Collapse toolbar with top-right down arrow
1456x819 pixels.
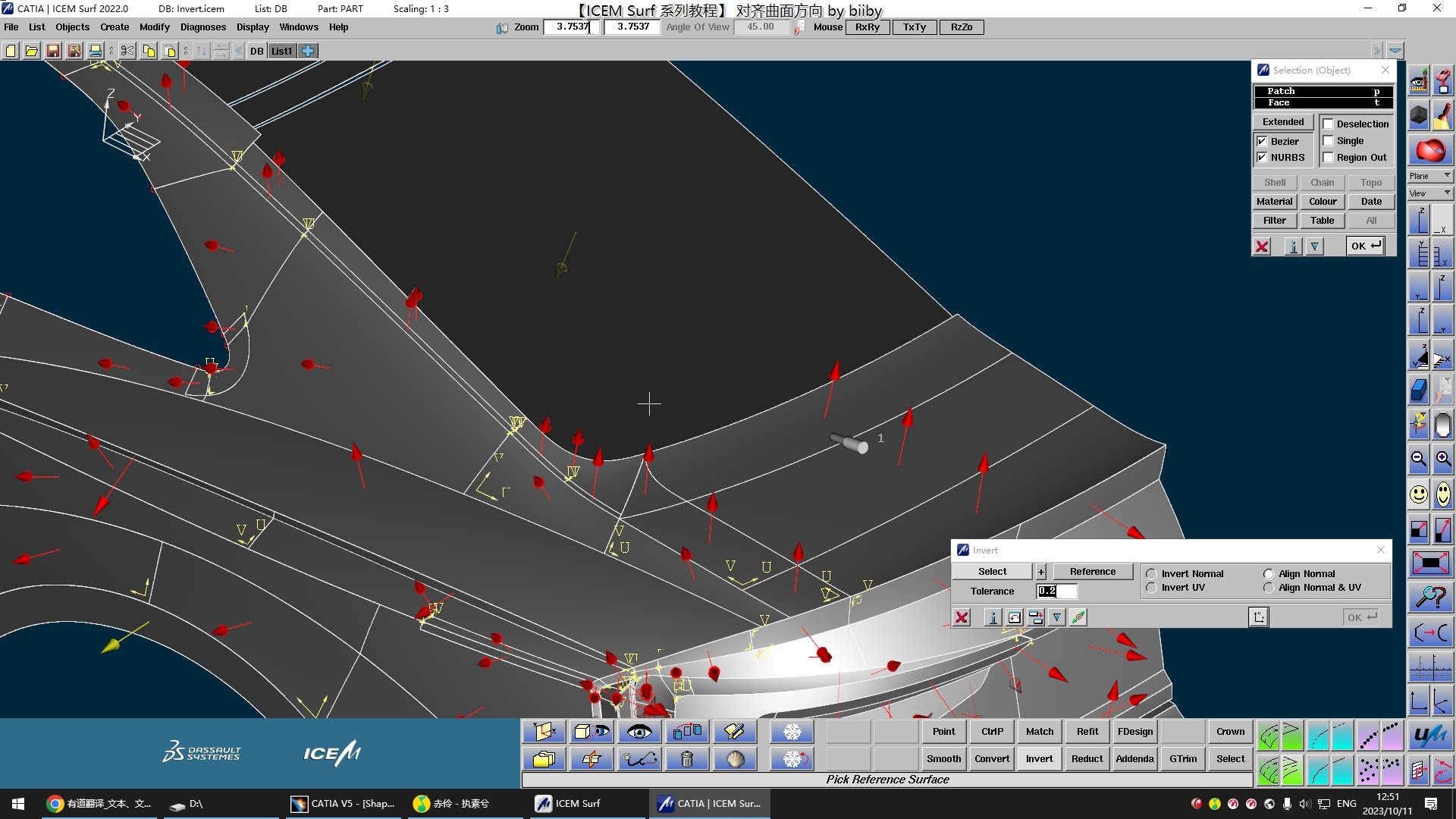[1395, 51]
